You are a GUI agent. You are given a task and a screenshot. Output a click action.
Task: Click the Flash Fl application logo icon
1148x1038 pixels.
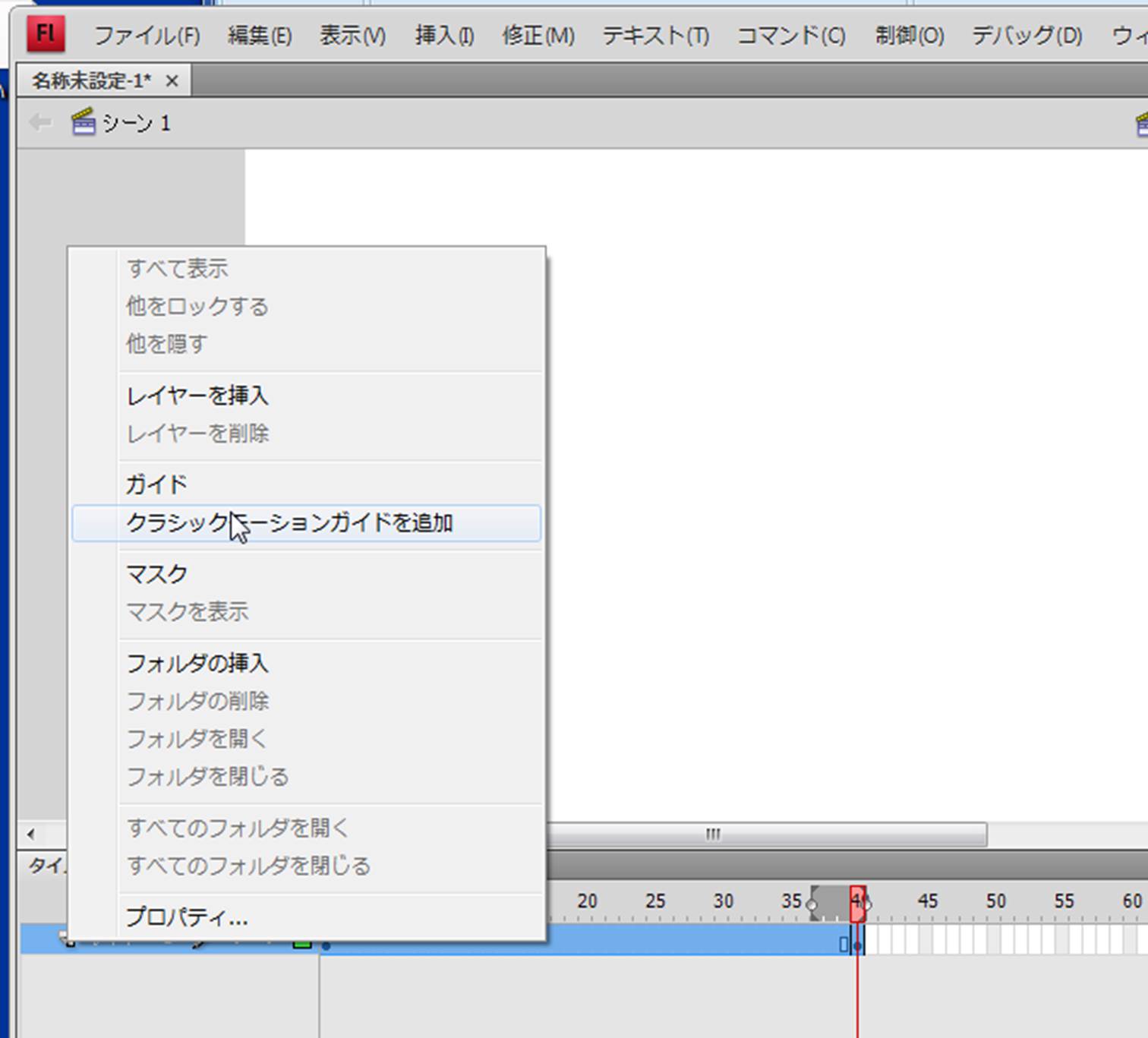46,34
